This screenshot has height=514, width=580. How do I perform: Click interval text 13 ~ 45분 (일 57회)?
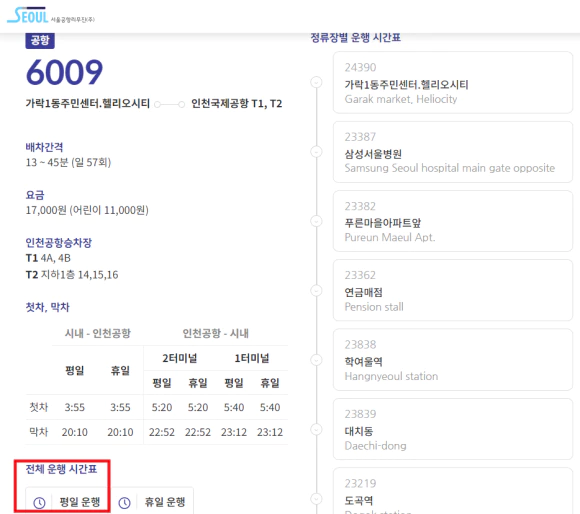point(68,162)
